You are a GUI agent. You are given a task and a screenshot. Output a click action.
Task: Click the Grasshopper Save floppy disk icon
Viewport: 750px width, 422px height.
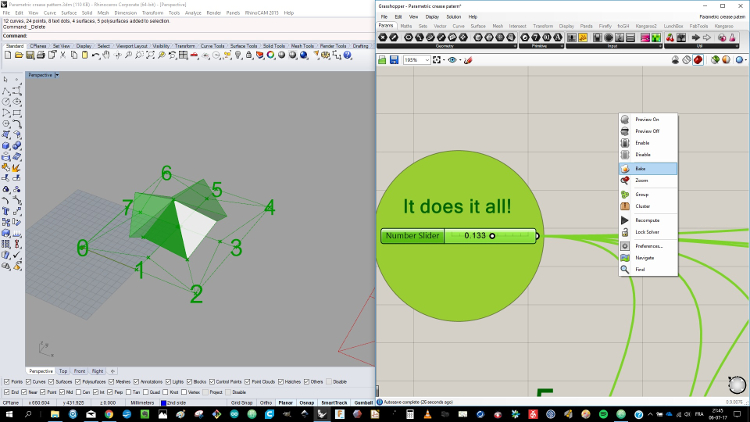pyautogui.click(x=394, y=60)
